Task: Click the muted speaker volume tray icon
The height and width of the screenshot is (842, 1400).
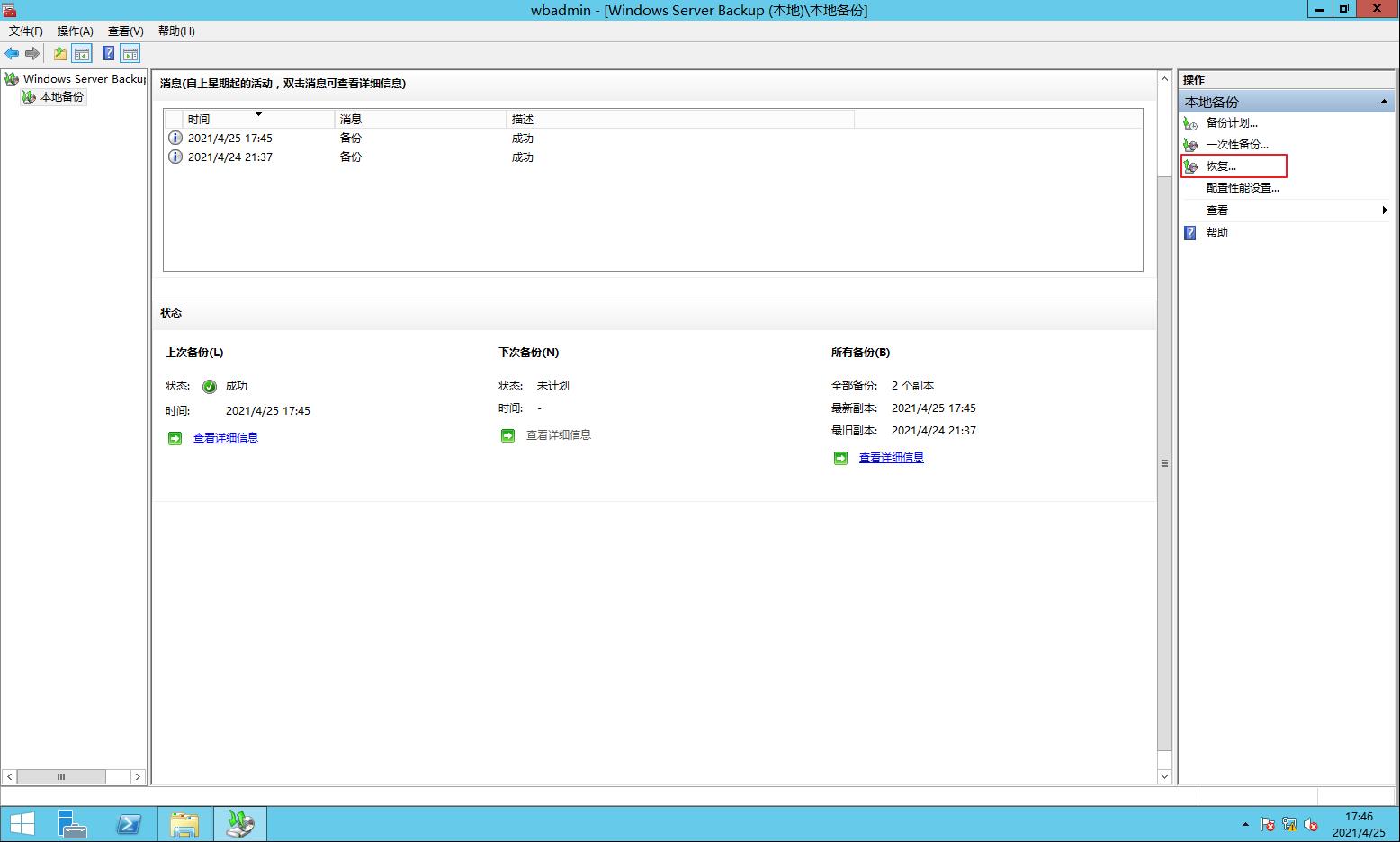Action: (x=1311, y=824)
